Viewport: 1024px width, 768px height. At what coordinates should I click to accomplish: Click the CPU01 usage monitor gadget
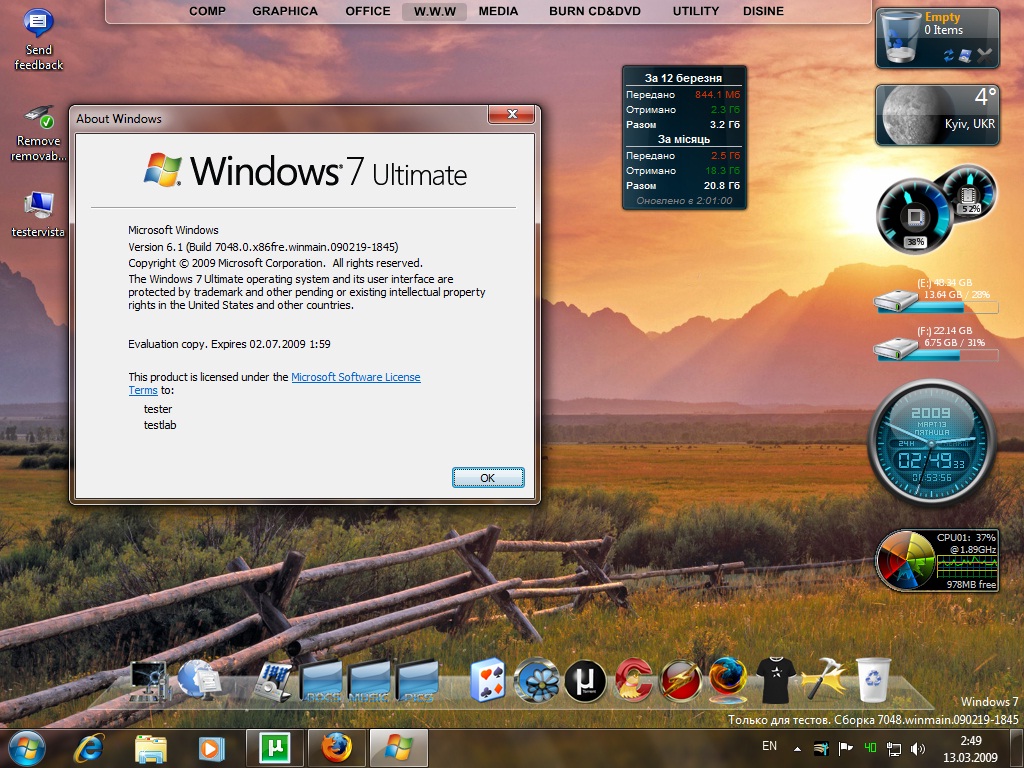coord(937,560)
